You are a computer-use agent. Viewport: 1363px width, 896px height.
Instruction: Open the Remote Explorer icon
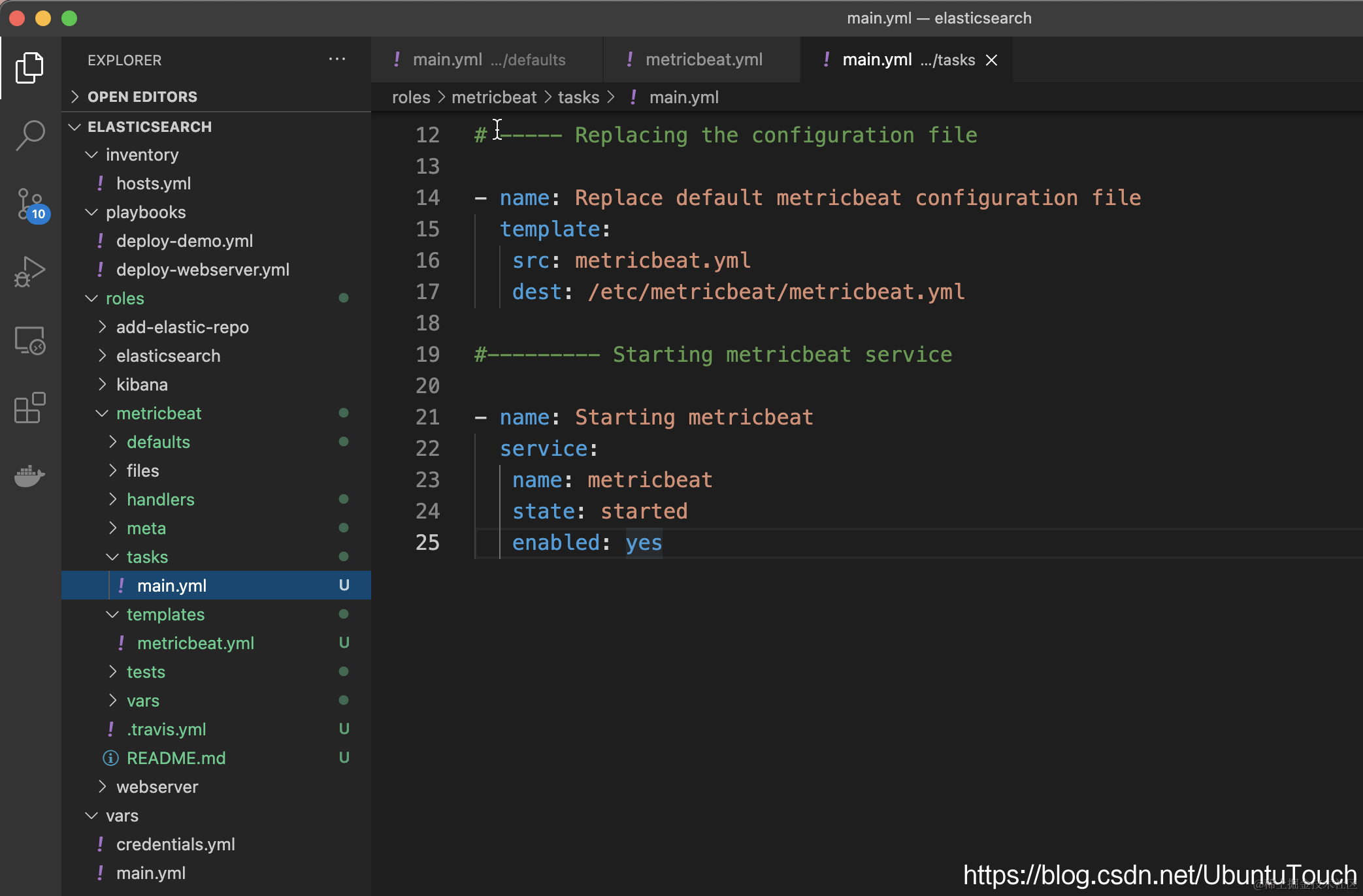(x=29, y=340)
